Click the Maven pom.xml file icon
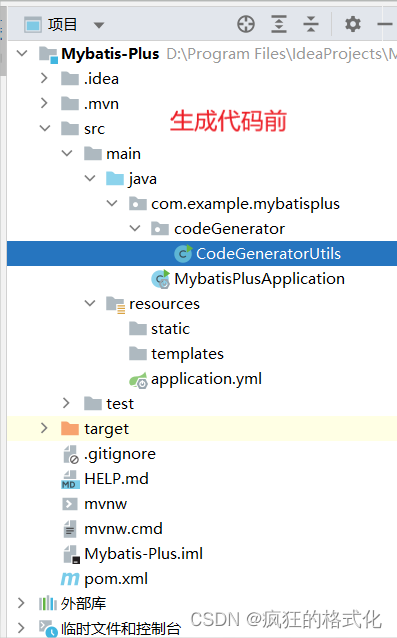Viewport: 397px width, 638px height. [x=70, y=579]
